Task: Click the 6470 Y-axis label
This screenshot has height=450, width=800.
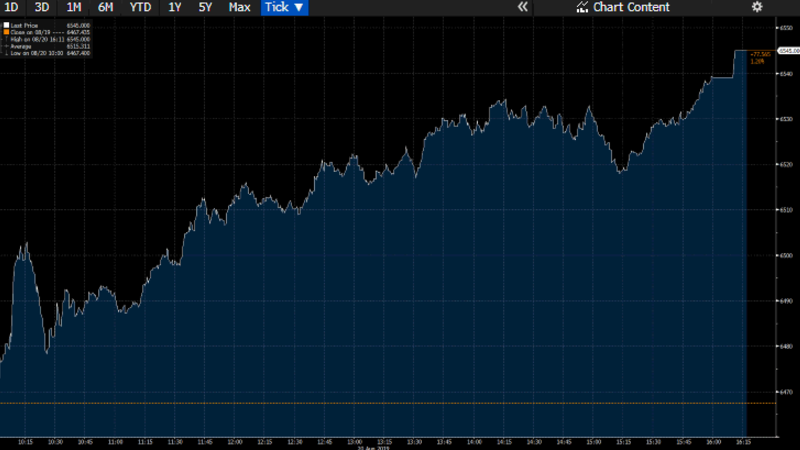Action: coord(786,392)
